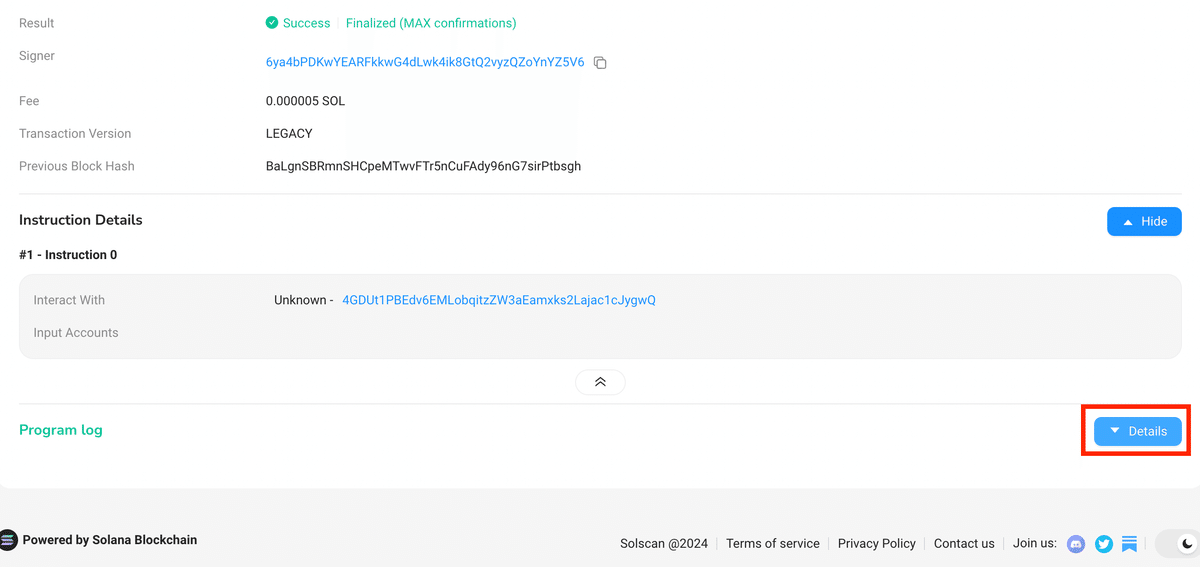Click the Solscan @2024 footer text

(664, 544)
